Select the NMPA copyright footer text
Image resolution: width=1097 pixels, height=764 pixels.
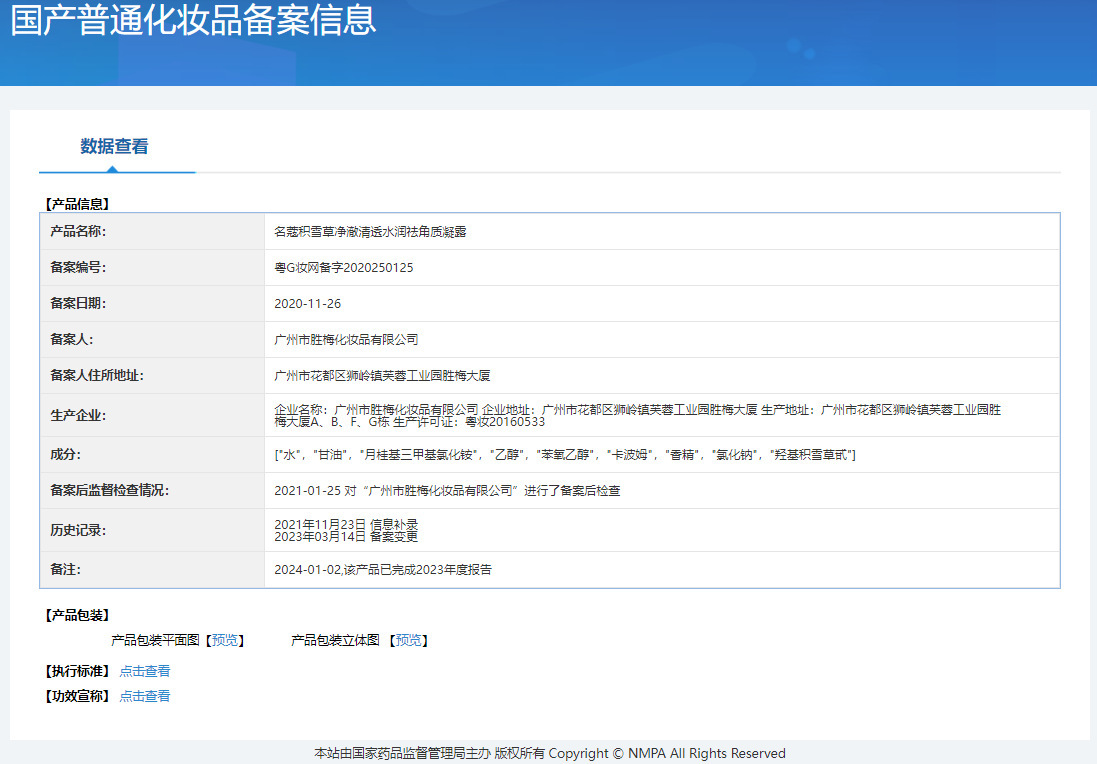550,754
